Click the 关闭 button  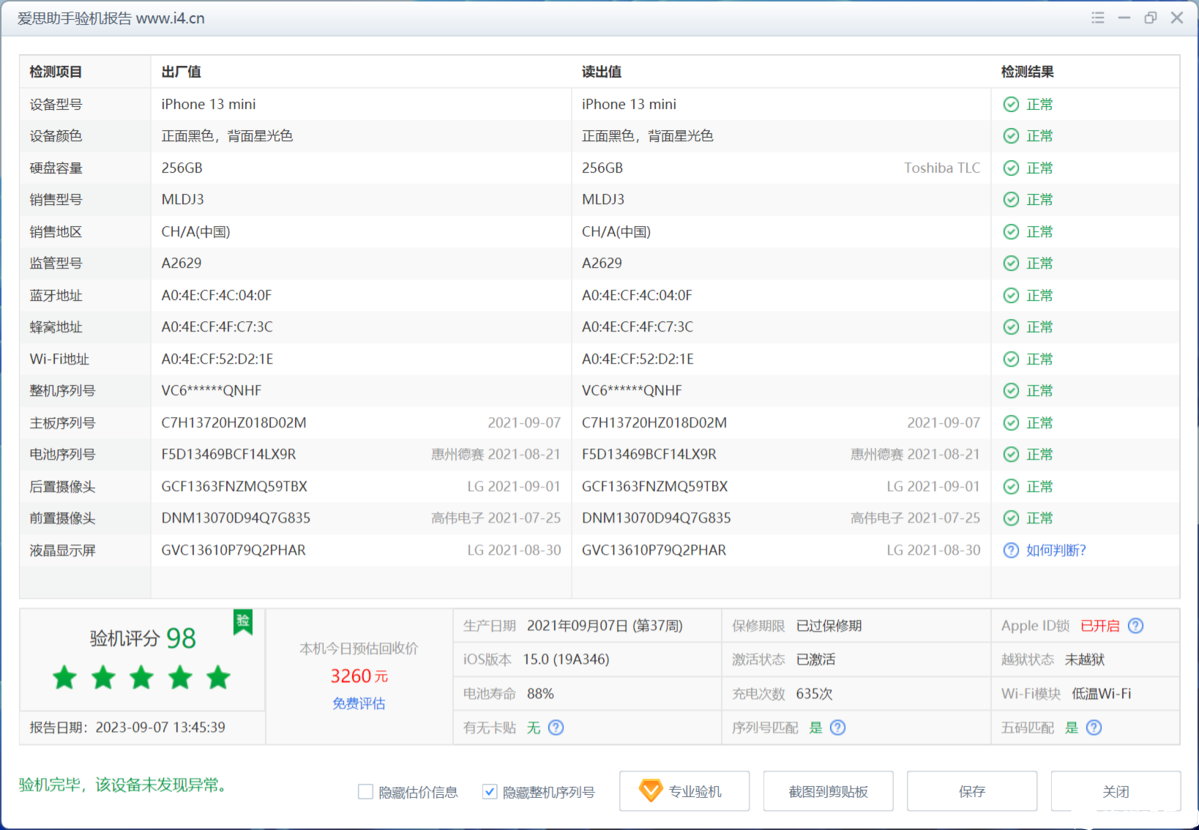point(1116,791)
